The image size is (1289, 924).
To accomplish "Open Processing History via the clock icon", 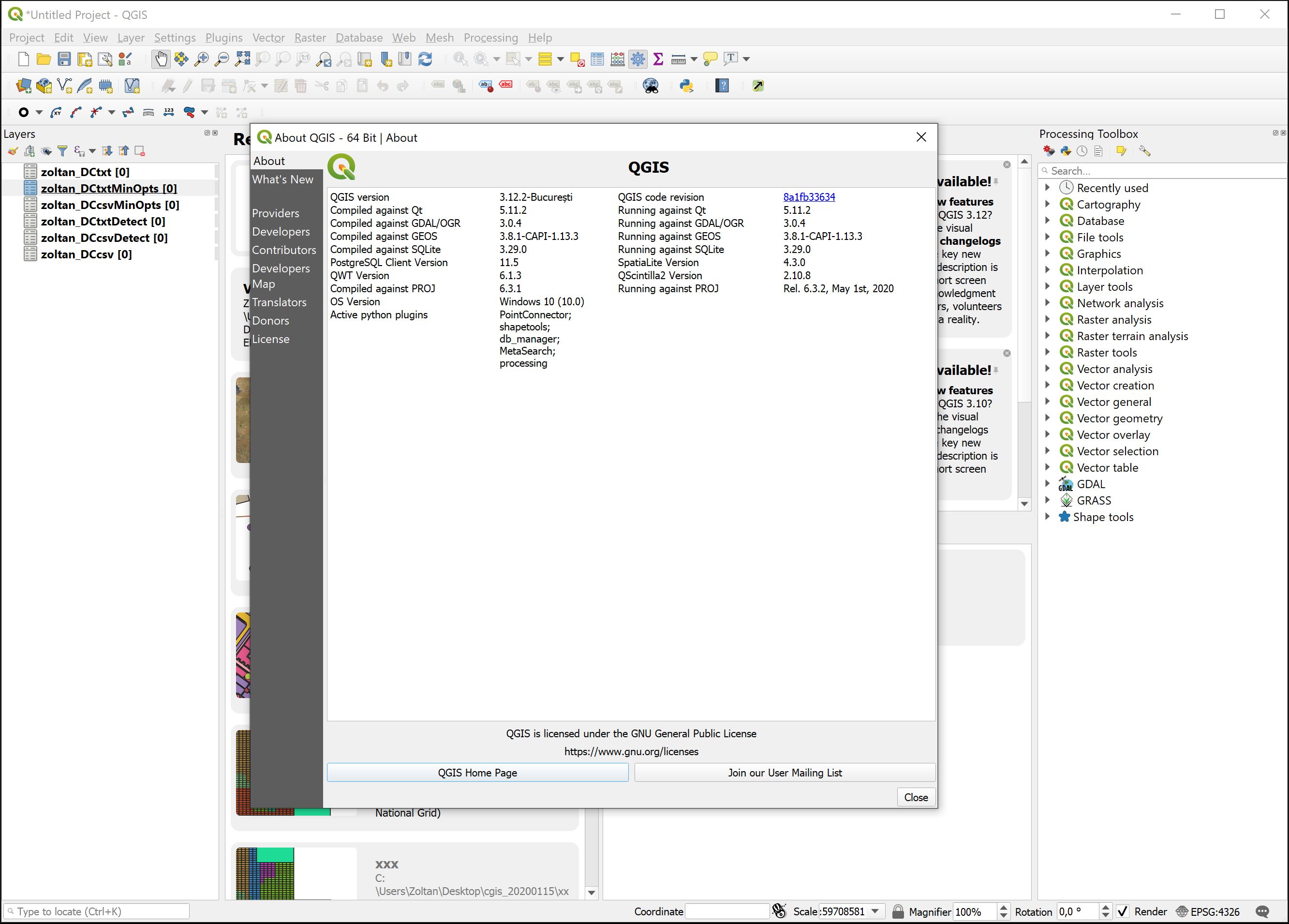I will tap(1082, 150).
